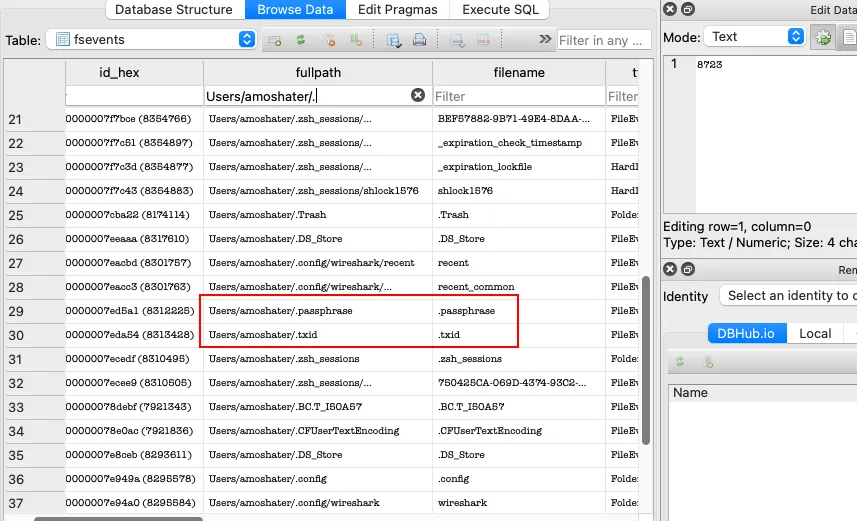Click the .passphrase filename cell

(x=519, y=311)
